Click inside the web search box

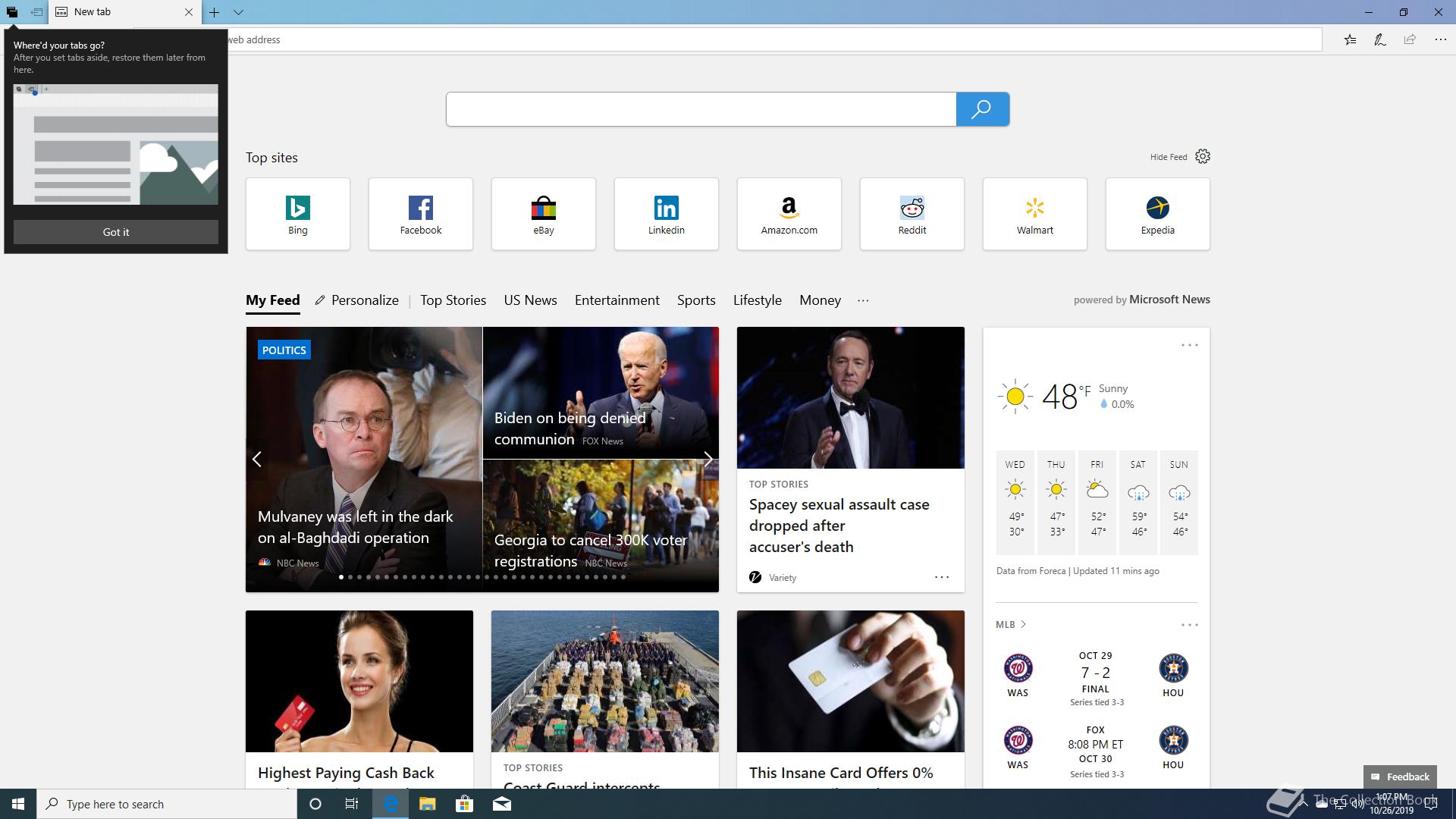coord(701,109)
